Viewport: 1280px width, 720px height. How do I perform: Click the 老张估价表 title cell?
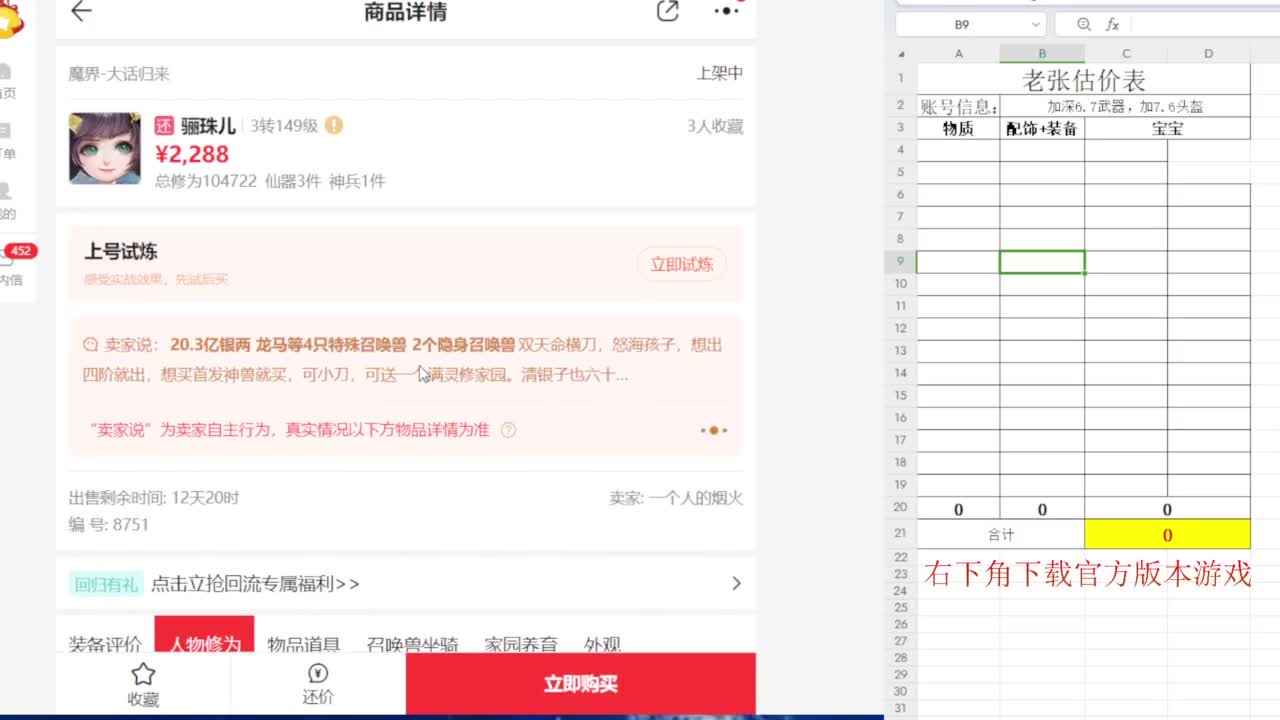1084,79
